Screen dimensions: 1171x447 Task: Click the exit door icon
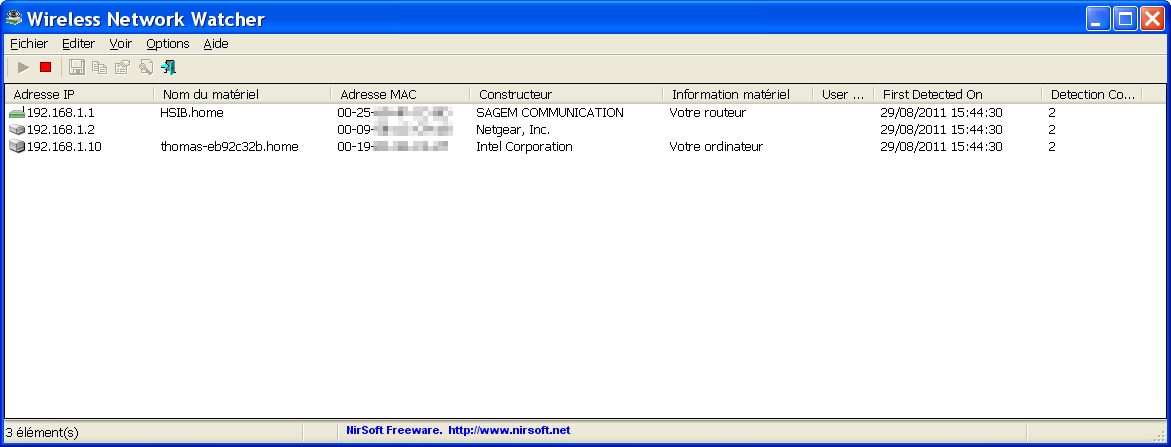(169, 67)
